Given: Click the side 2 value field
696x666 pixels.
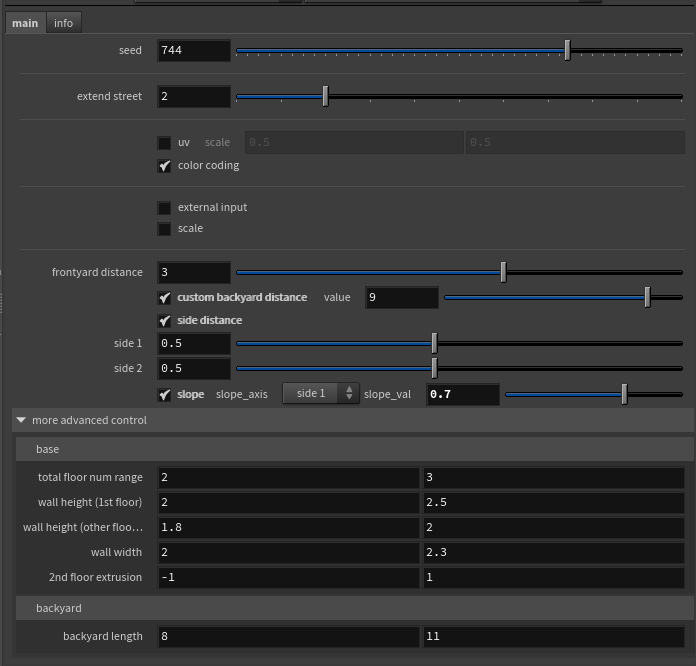Looking at the screenshot, I should point(194,369).
